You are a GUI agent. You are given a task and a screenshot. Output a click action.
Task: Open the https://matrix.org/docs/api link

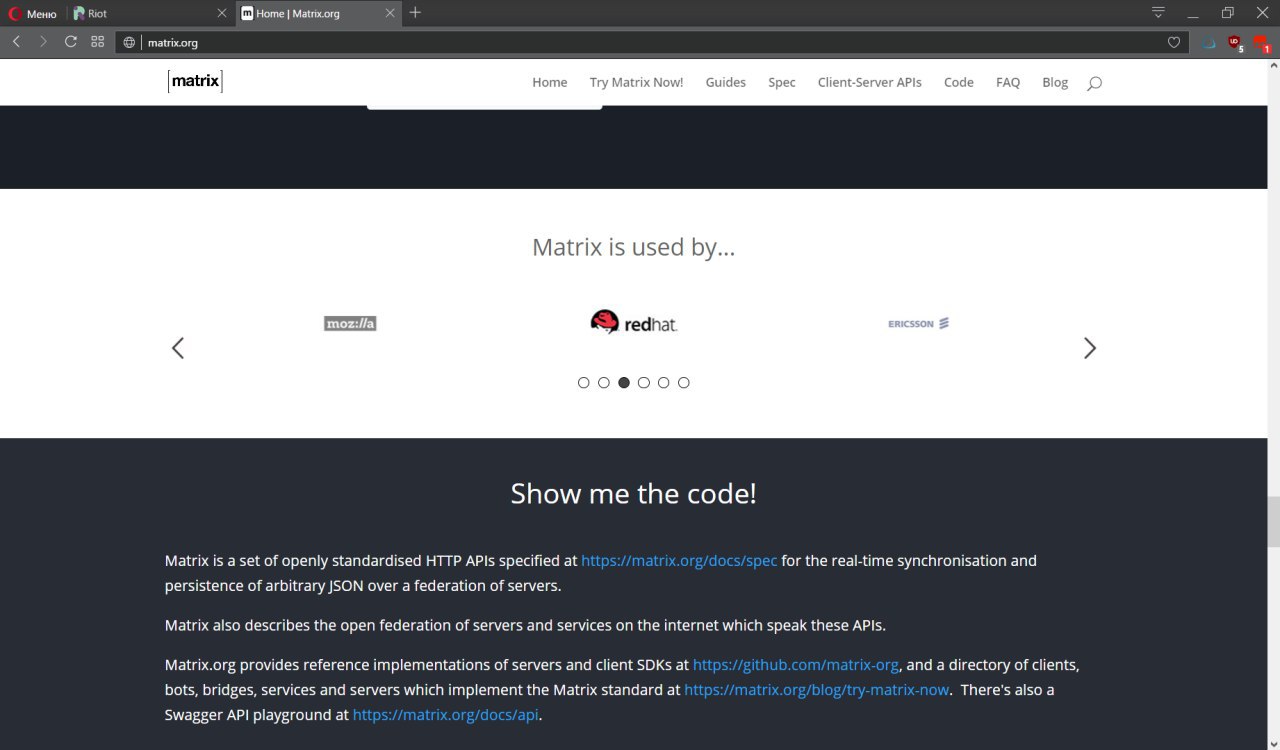446,714
